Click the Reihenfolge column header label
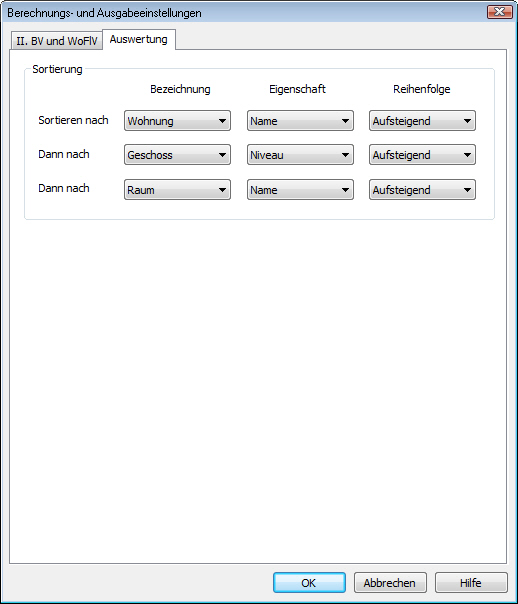The height and width of the screenshot is (604, 518). pos(422,89)
